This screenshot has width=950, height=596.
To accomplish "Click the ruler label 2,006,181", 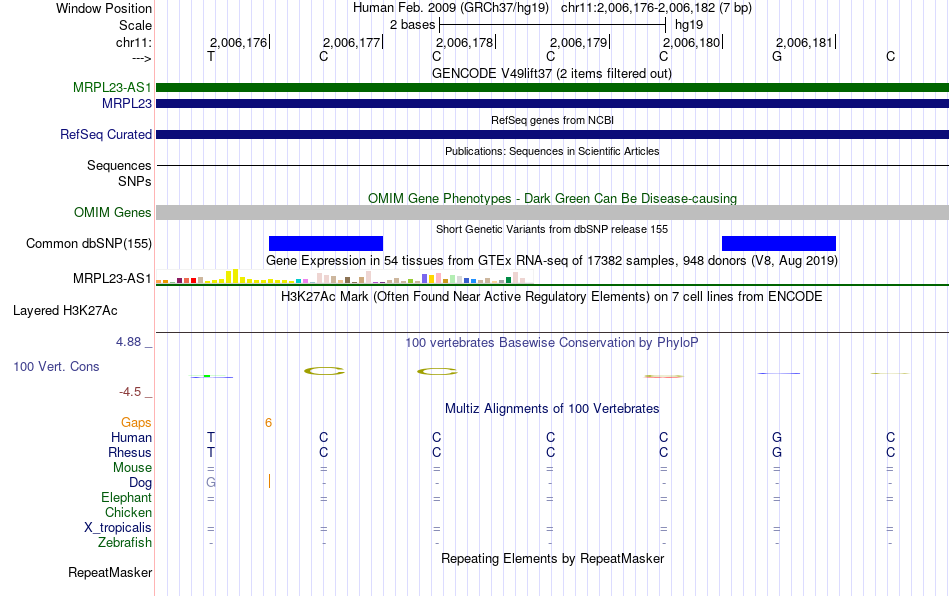I will [805, 42].
